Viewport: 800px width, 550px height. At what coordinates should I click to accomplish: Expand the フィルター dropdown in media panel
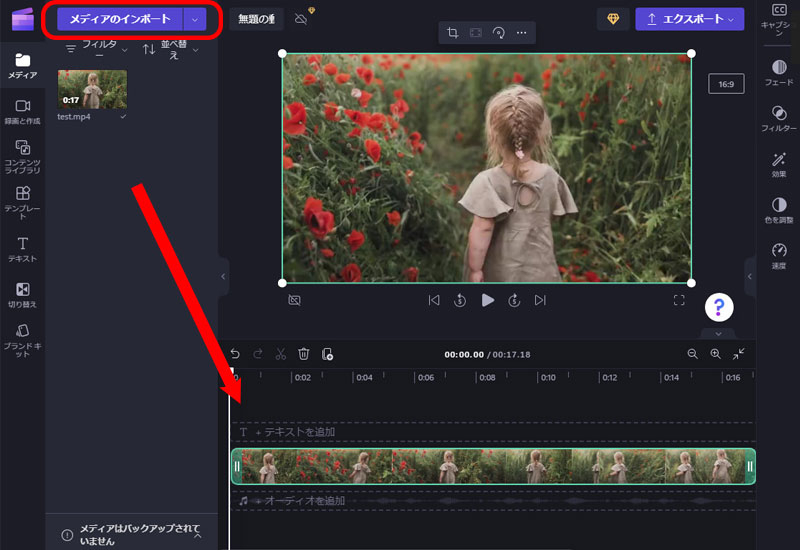pos(97,49)
